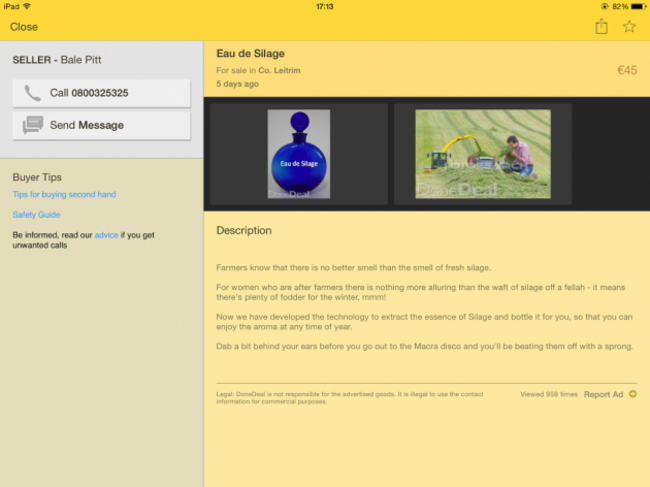Tap the seller name Bale Pitt
This screenshot has height=487, width=650.
pyautogui.click(x=81, y=60)
